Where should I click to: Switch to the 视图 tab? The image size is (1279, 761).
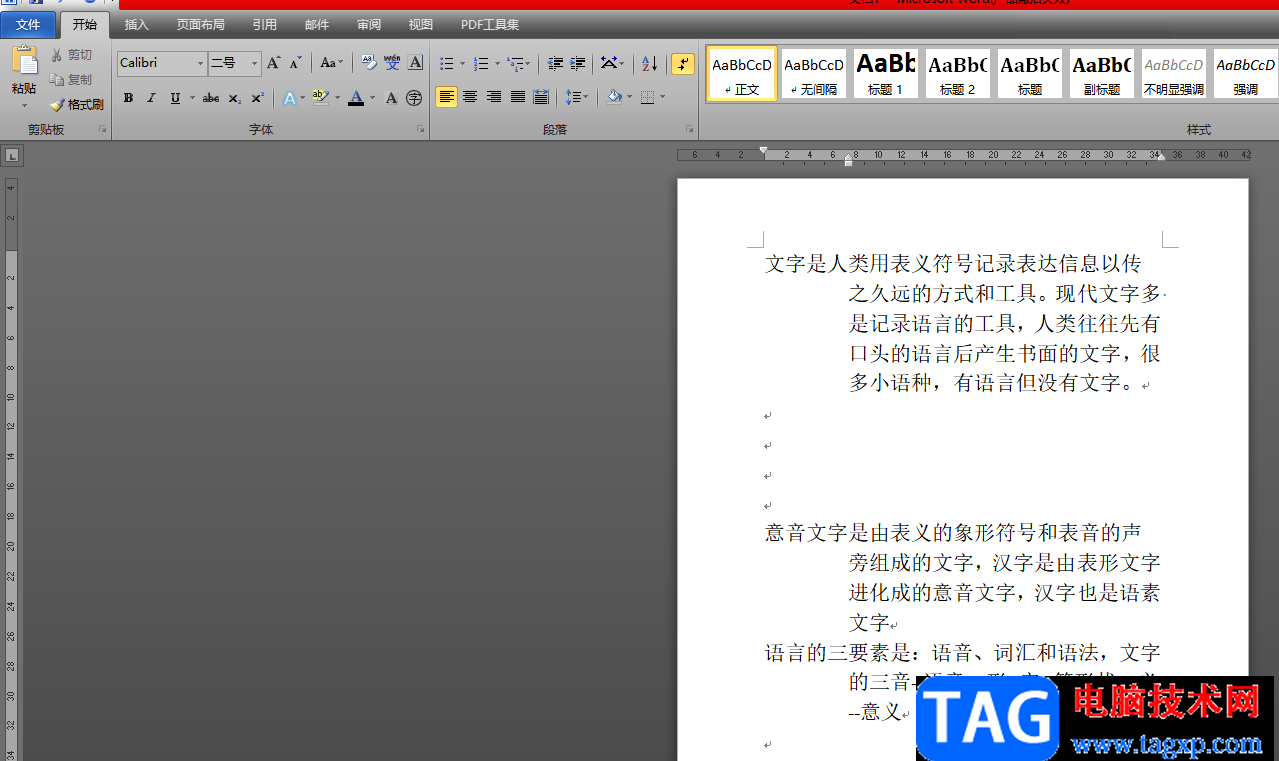421,25
